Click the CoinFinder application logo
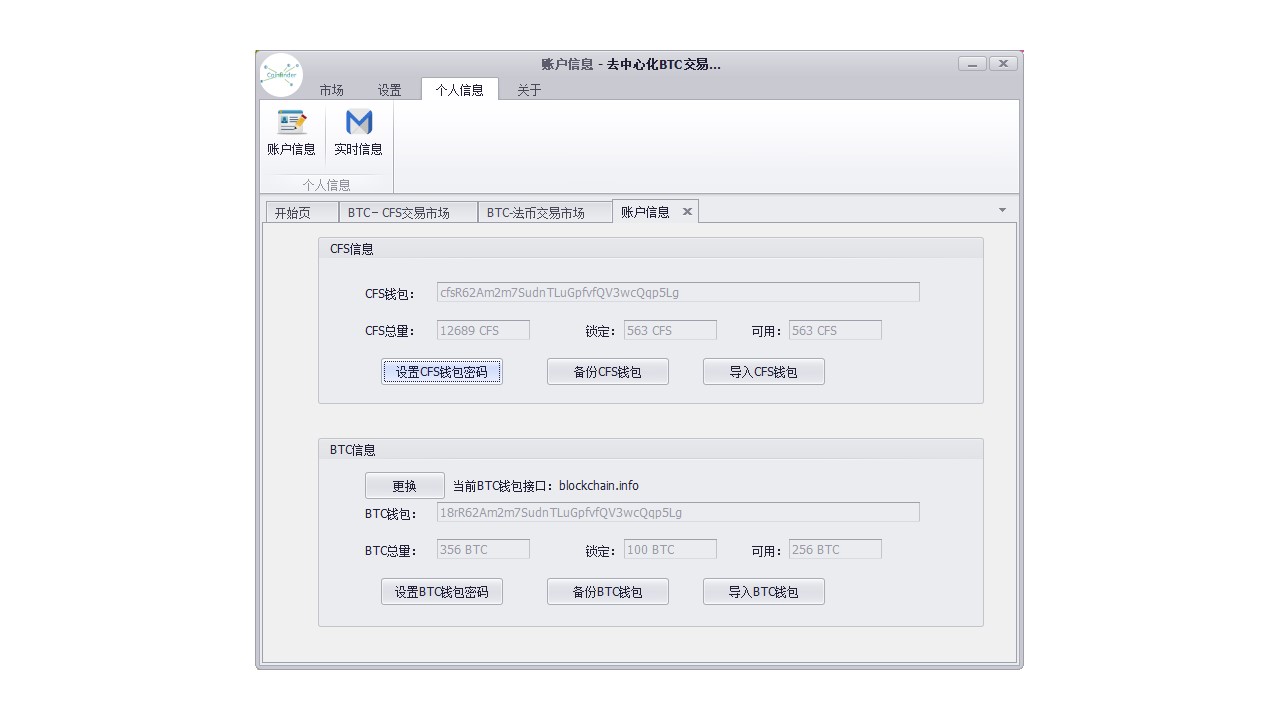The width and height of the screenshot is (1280, 720). click(x=281, y=75)
